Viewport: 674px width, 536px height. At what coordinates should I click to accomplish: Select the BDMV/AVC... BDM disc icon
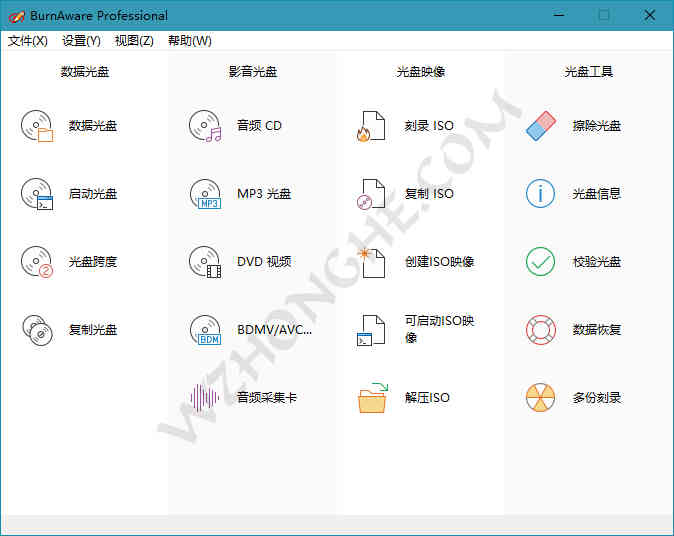pyautogui.click(x=205, y=330)
